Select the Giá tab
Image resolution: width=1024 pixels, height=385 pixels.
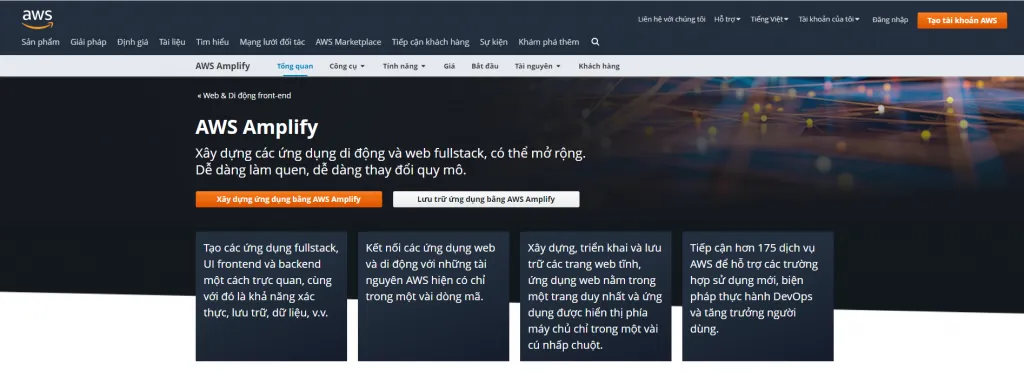click(449, 66)
